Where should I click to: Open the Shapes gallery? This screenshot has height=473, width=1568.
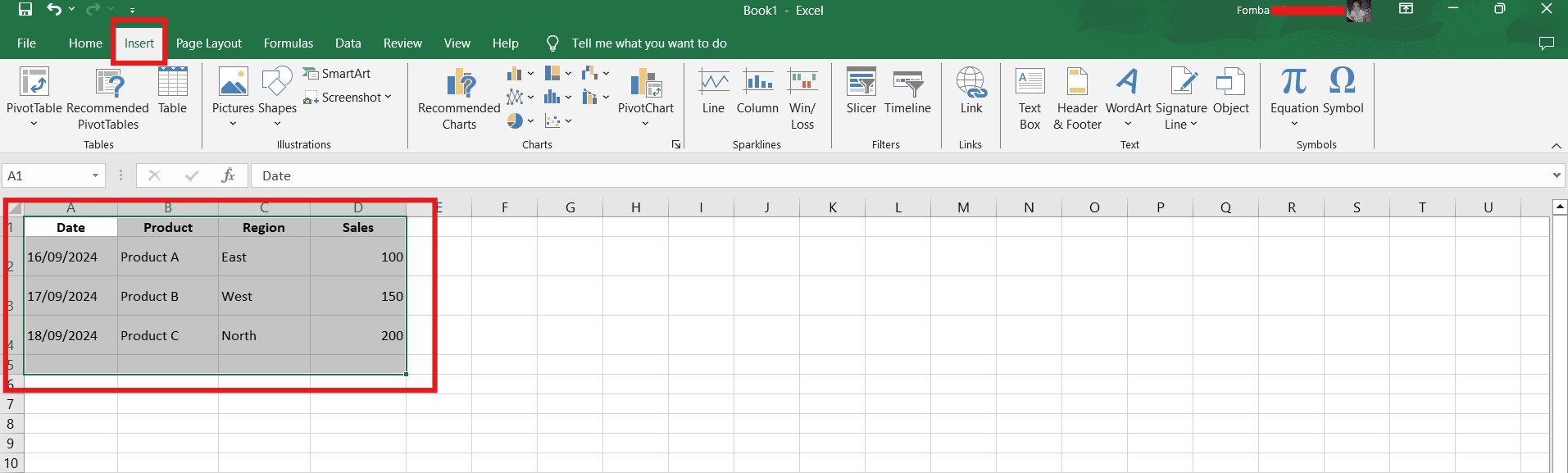[277, 98]
